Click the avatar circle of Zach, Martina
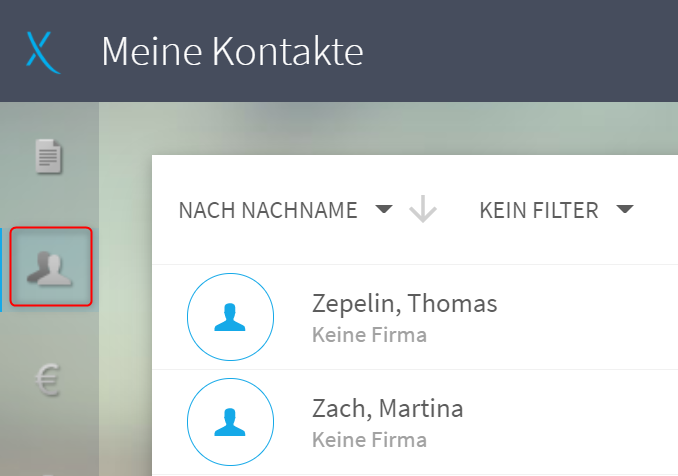This screenshot has height=476, width=678. (x=230, y=422)
